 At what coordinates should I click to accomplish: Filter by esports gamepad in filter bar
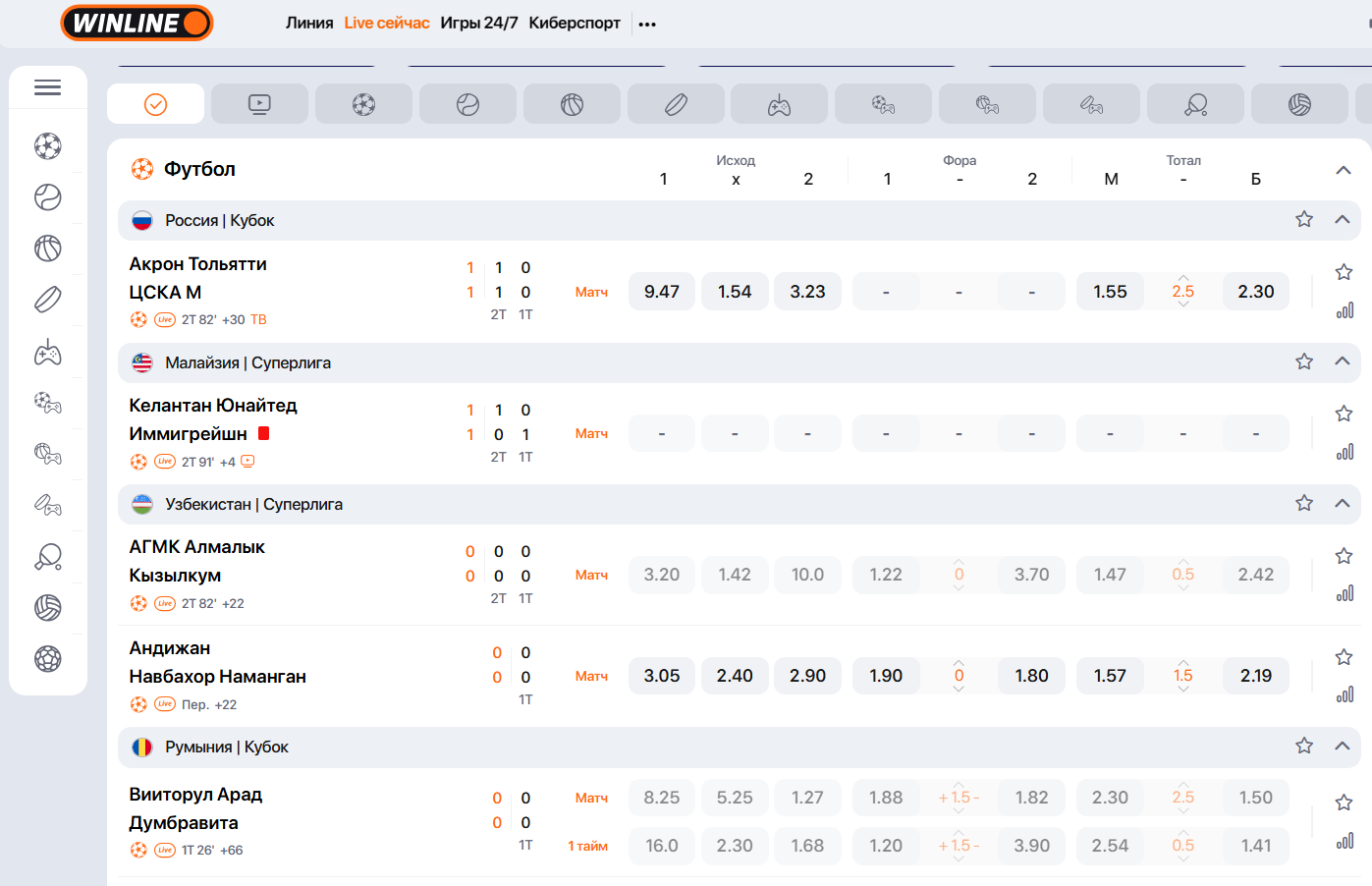click(x=779, y=104)
